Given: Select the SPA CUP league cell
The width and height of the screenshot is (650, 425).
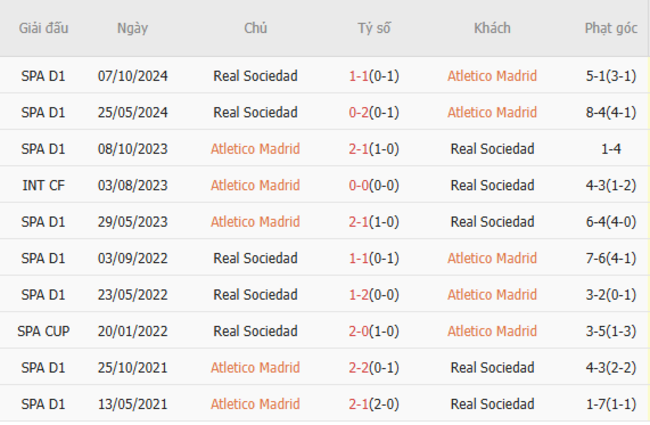Looking at the screenshot, I should point(43,331).
